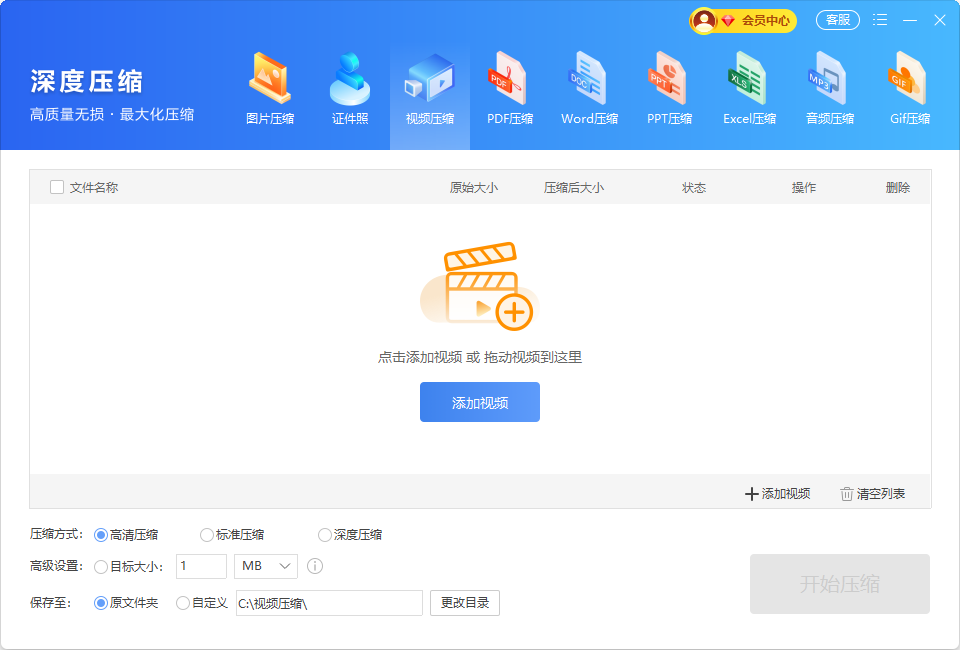Screen dimensions: 960x650
Task: Open the 图片压缩 image compression tool
Action: click(270, 92)
